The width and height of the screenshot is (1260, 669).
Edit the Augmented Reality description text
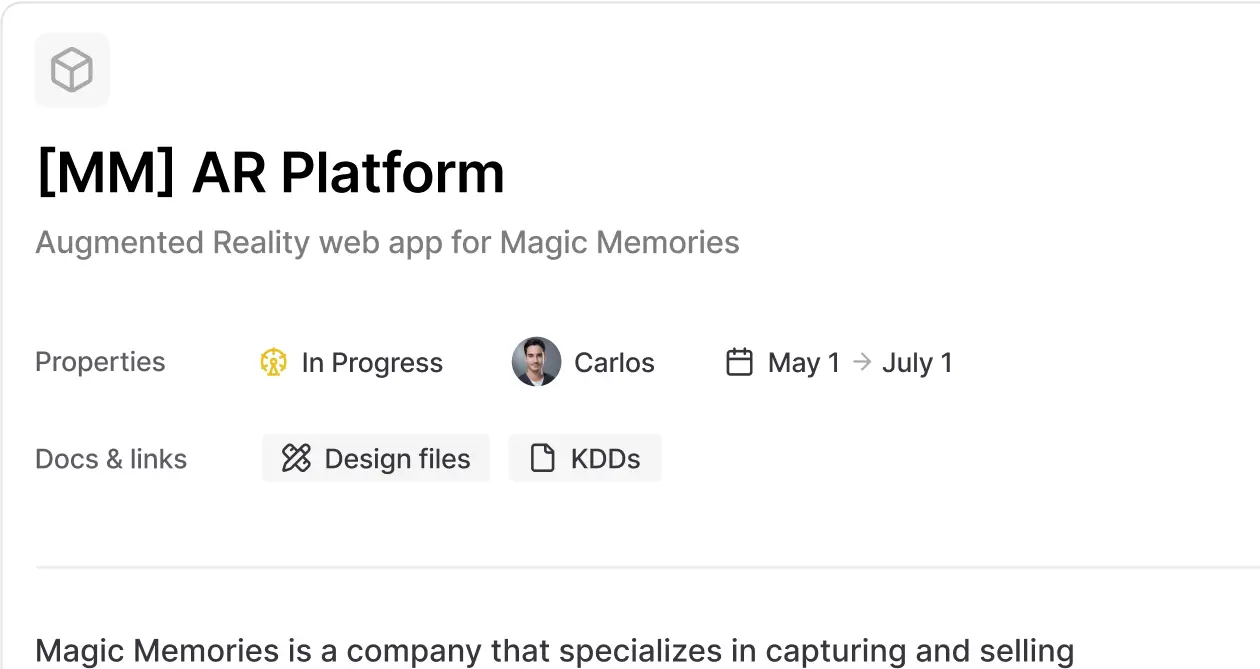coord(387,242)
